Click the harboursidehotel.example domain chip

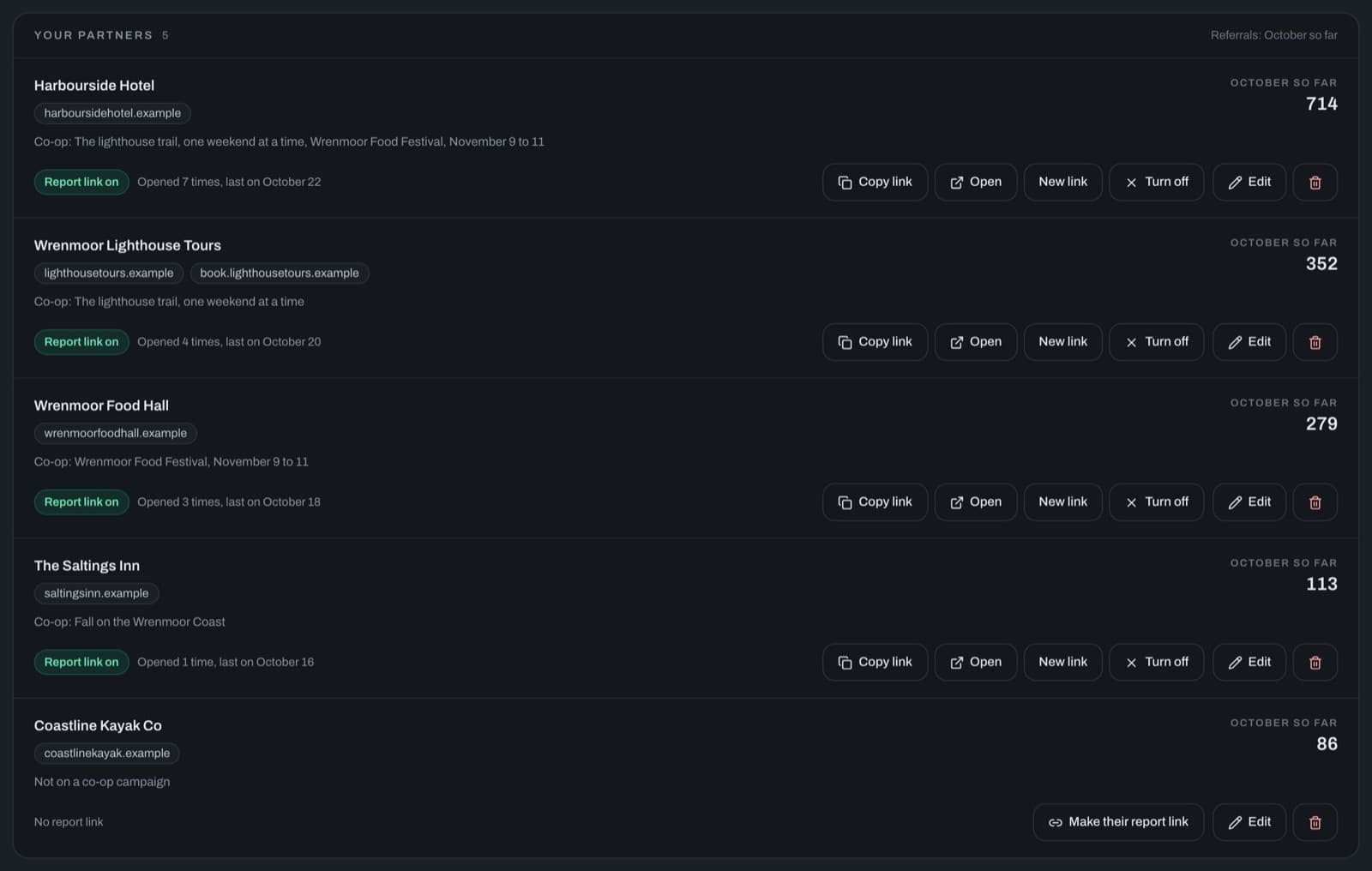[112, 113]
